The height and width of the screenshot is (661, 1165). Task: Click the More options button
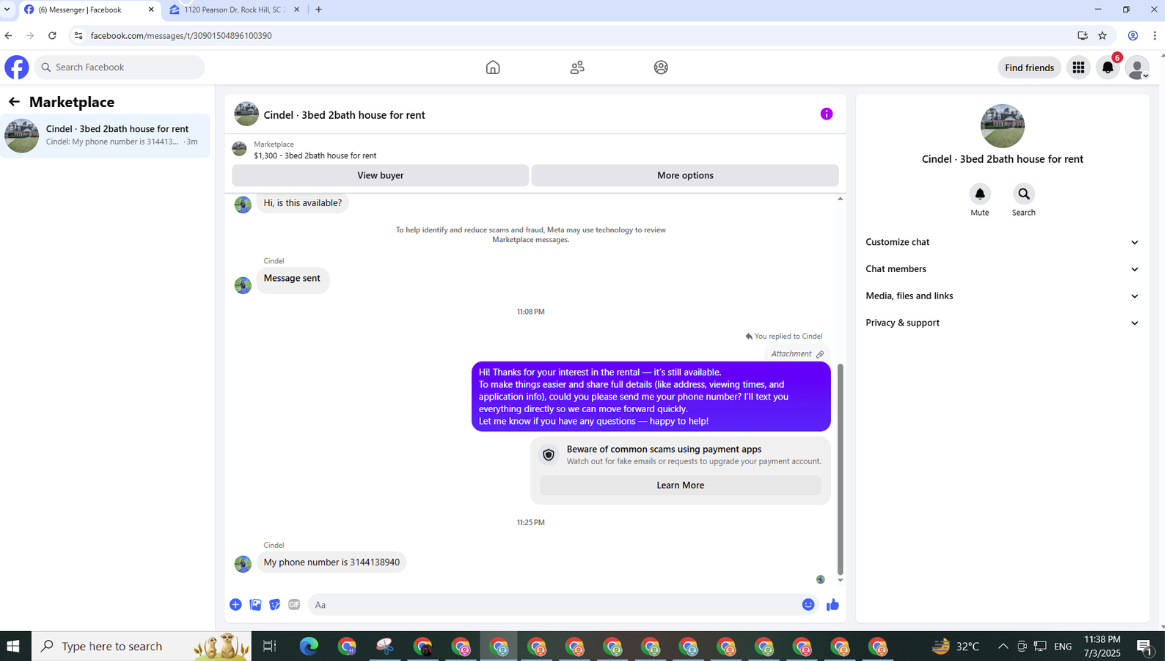pos(685,175)
